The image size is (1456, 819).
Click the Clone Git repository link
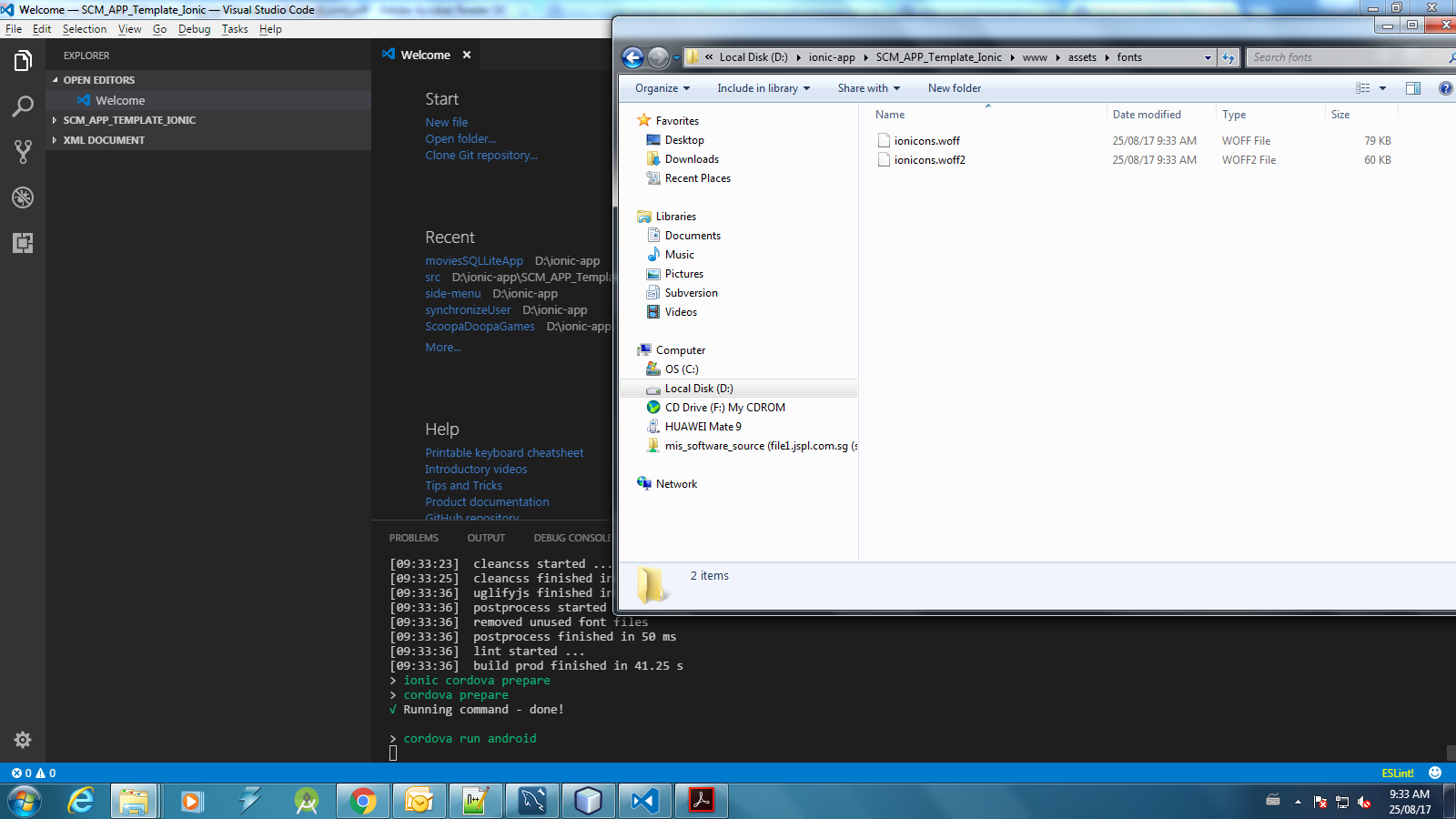pyautogui.click(x=481, y=155)
